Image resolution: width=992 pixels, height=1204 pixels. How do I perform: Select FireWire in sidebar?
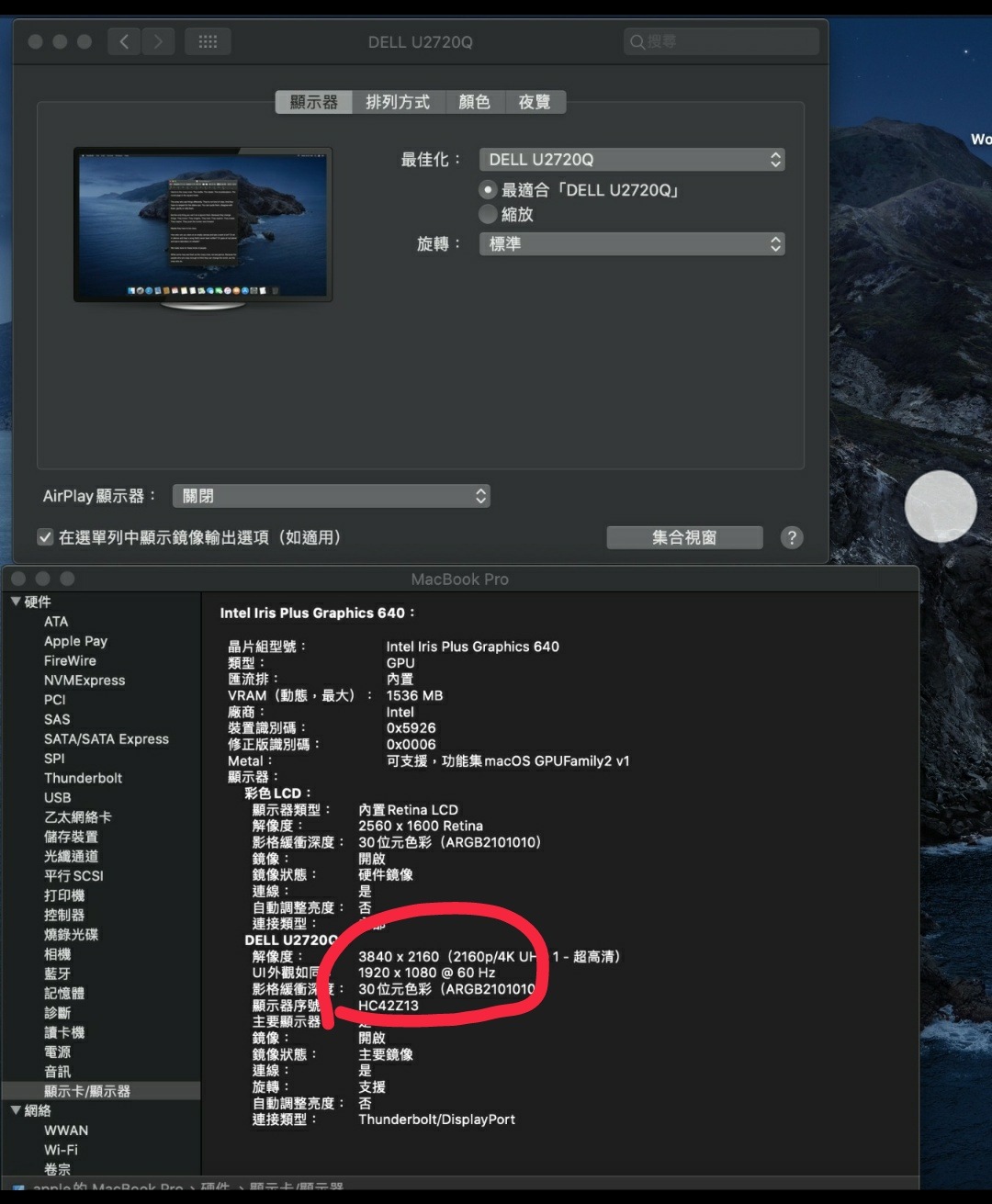click(70, 660)
